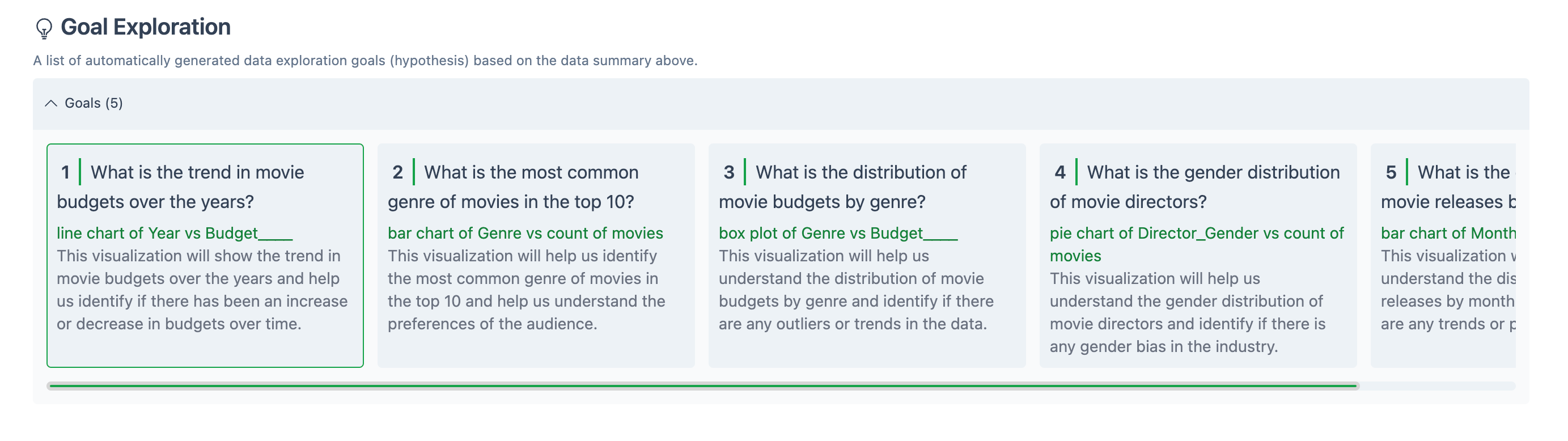Click the Goal Exploration heading
The height and width of the screenshot is (441, 1568).
[x=146, y=27]
